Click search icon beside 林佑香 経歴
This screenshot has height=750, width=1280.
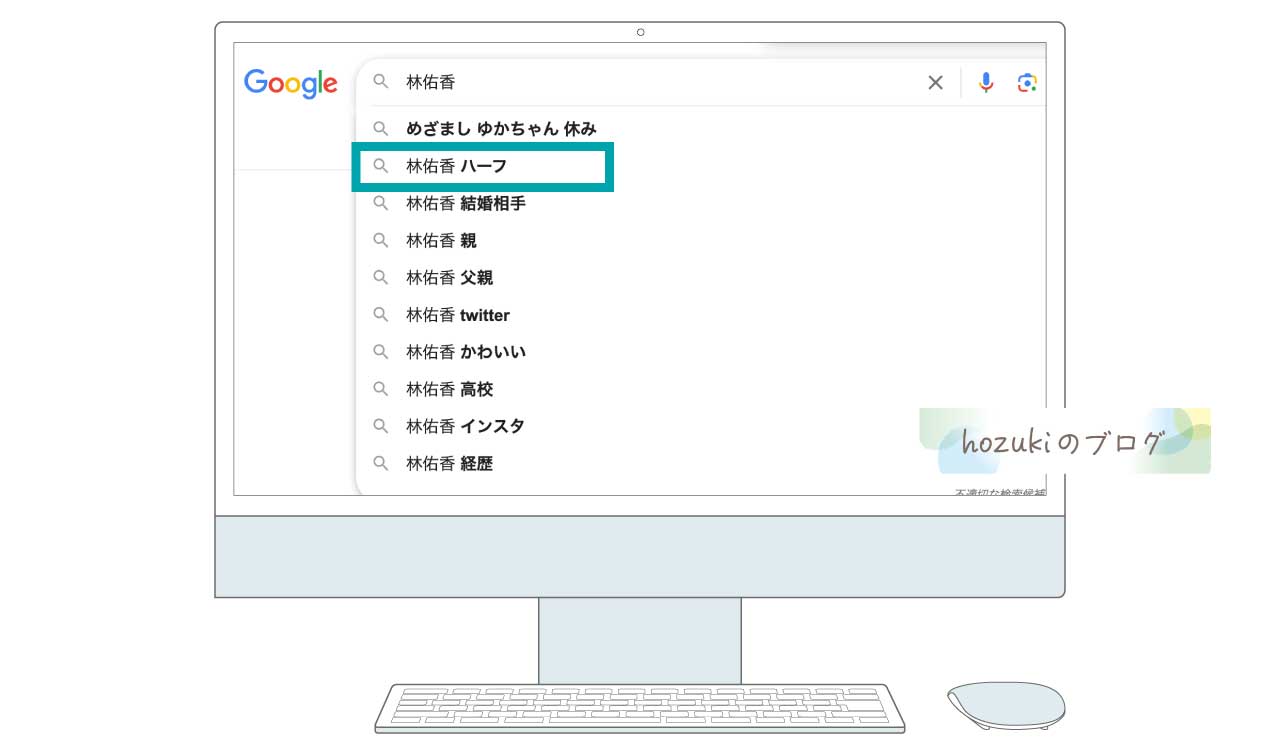coord(380,463)
